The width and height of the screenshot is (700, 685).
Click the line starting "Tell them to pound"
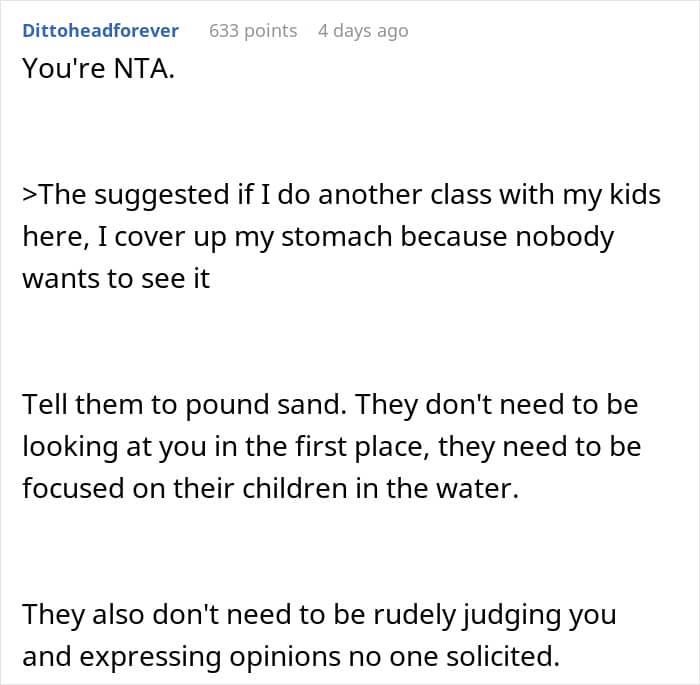(x=330, y=406)
